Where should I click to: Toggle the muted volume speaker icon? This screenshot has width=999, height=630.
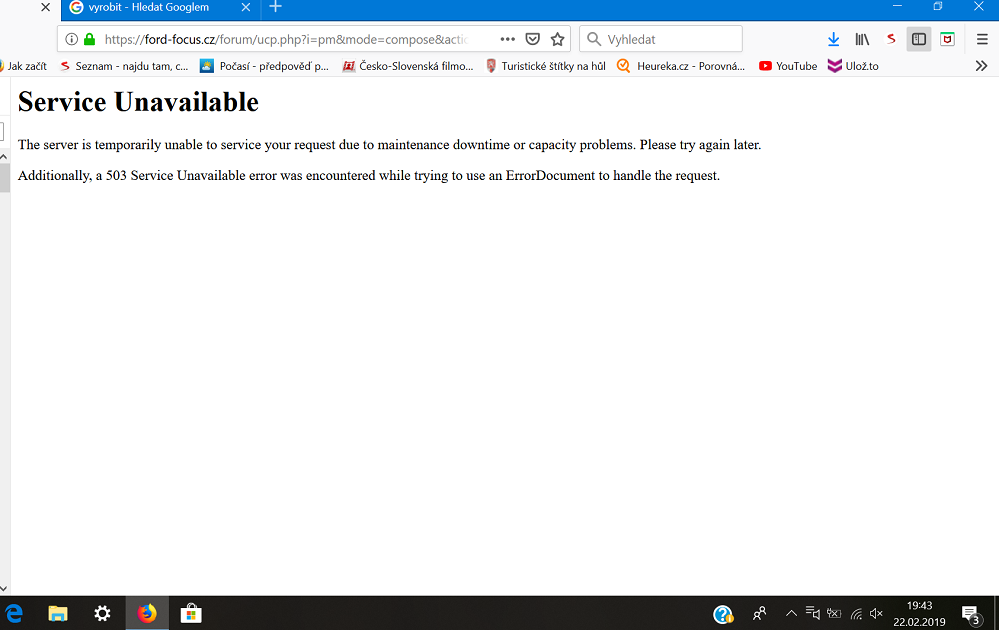(x=877, y=613)
